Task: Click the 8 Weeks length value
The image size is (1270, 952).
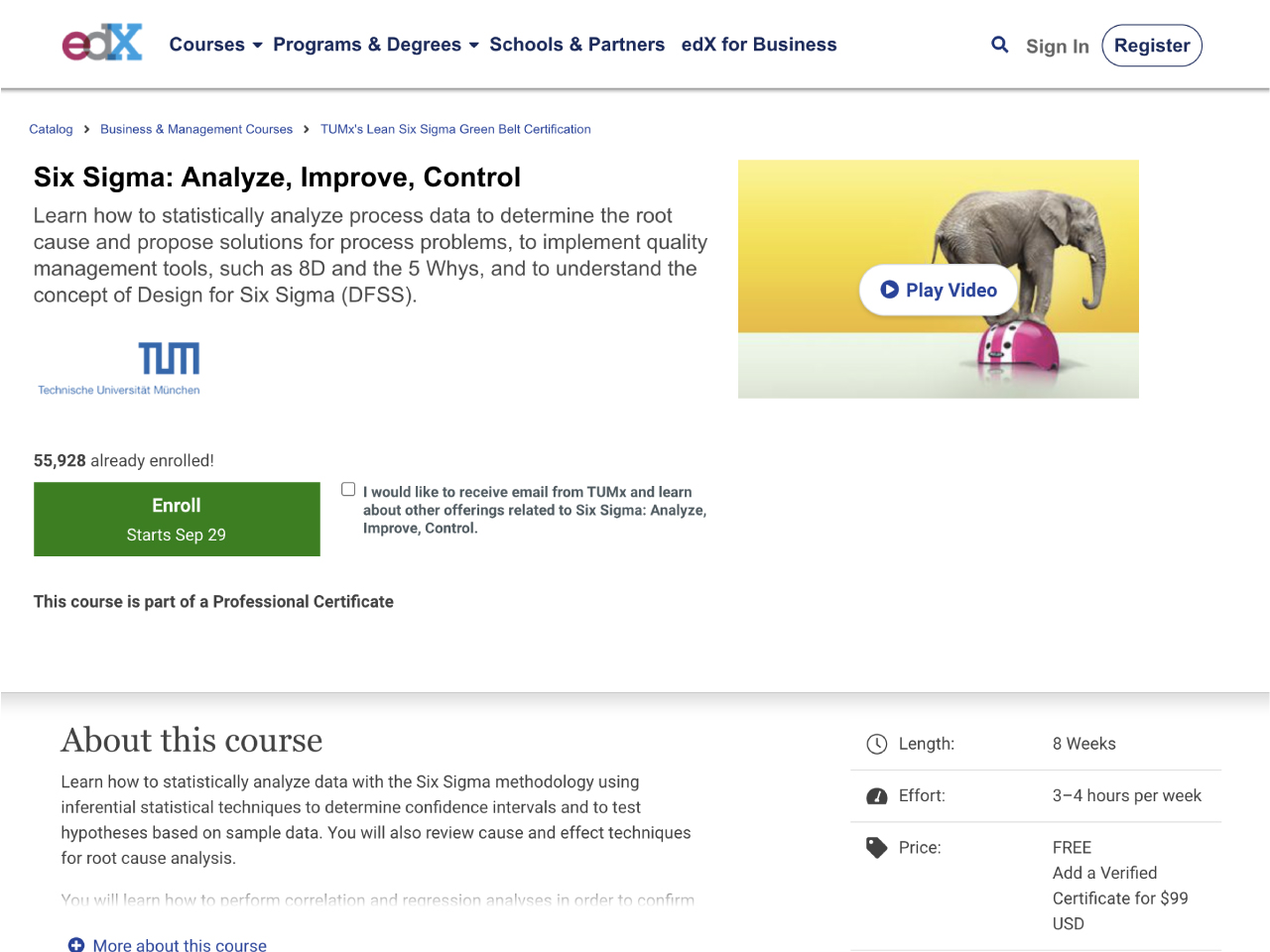Action: (x=1084, y=744)
